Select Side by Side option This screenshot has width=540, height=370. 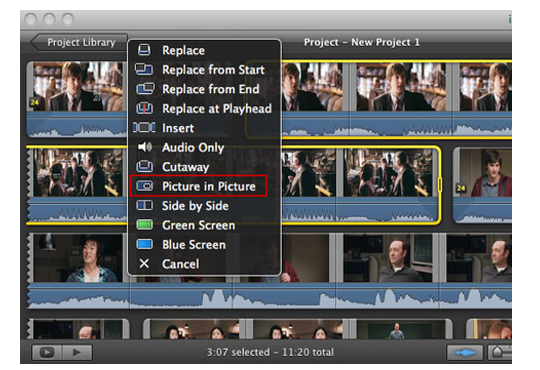[x=205, y=206]
